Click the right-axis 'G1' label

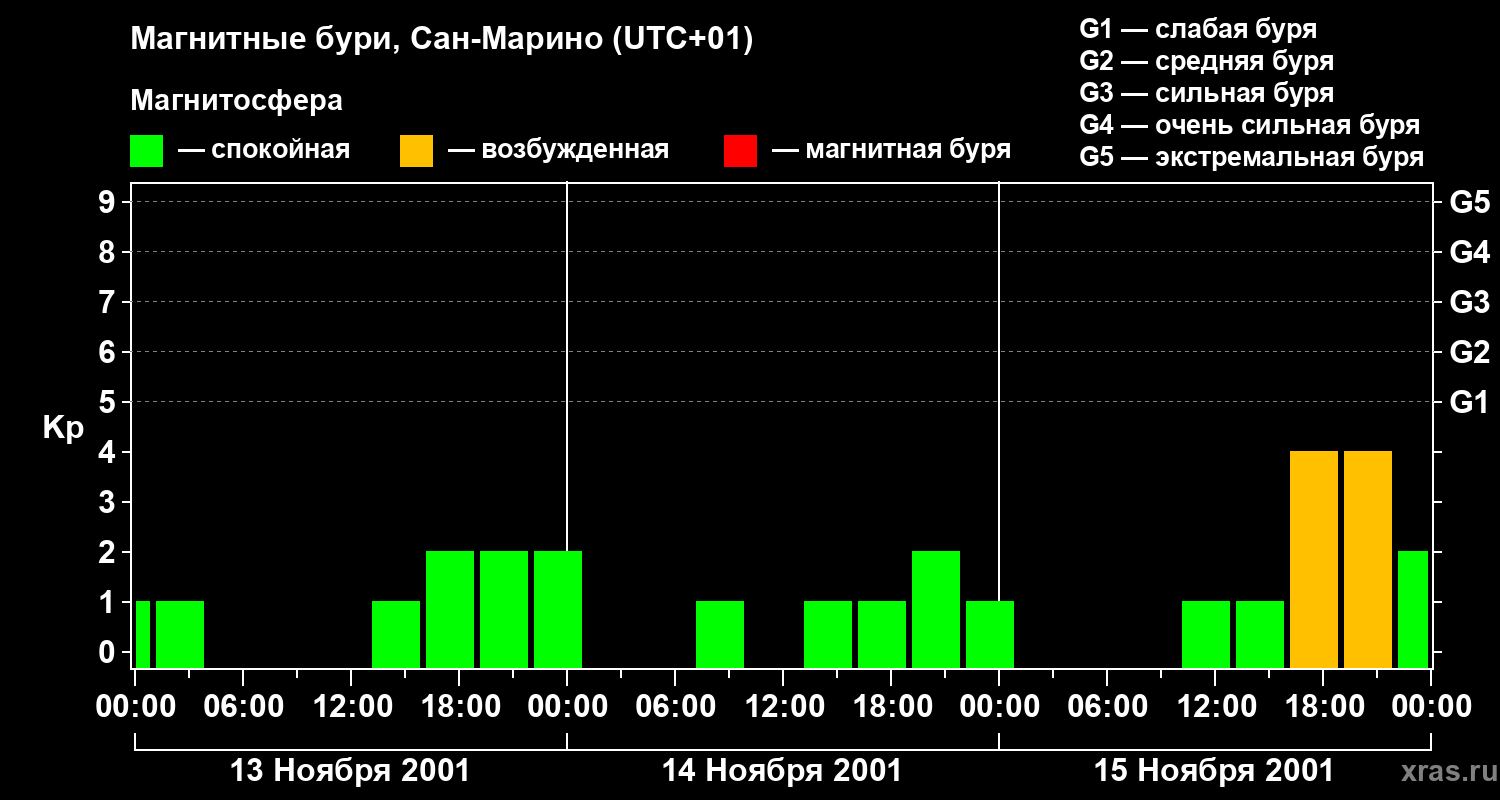click(1469, 403)
